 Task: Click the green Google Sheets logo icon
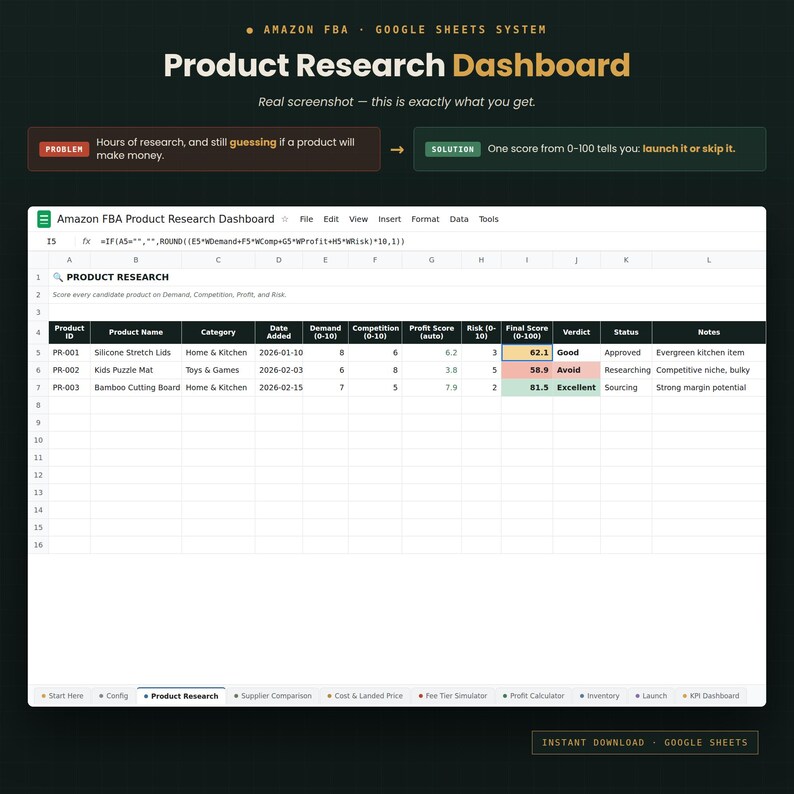(44, 219)
